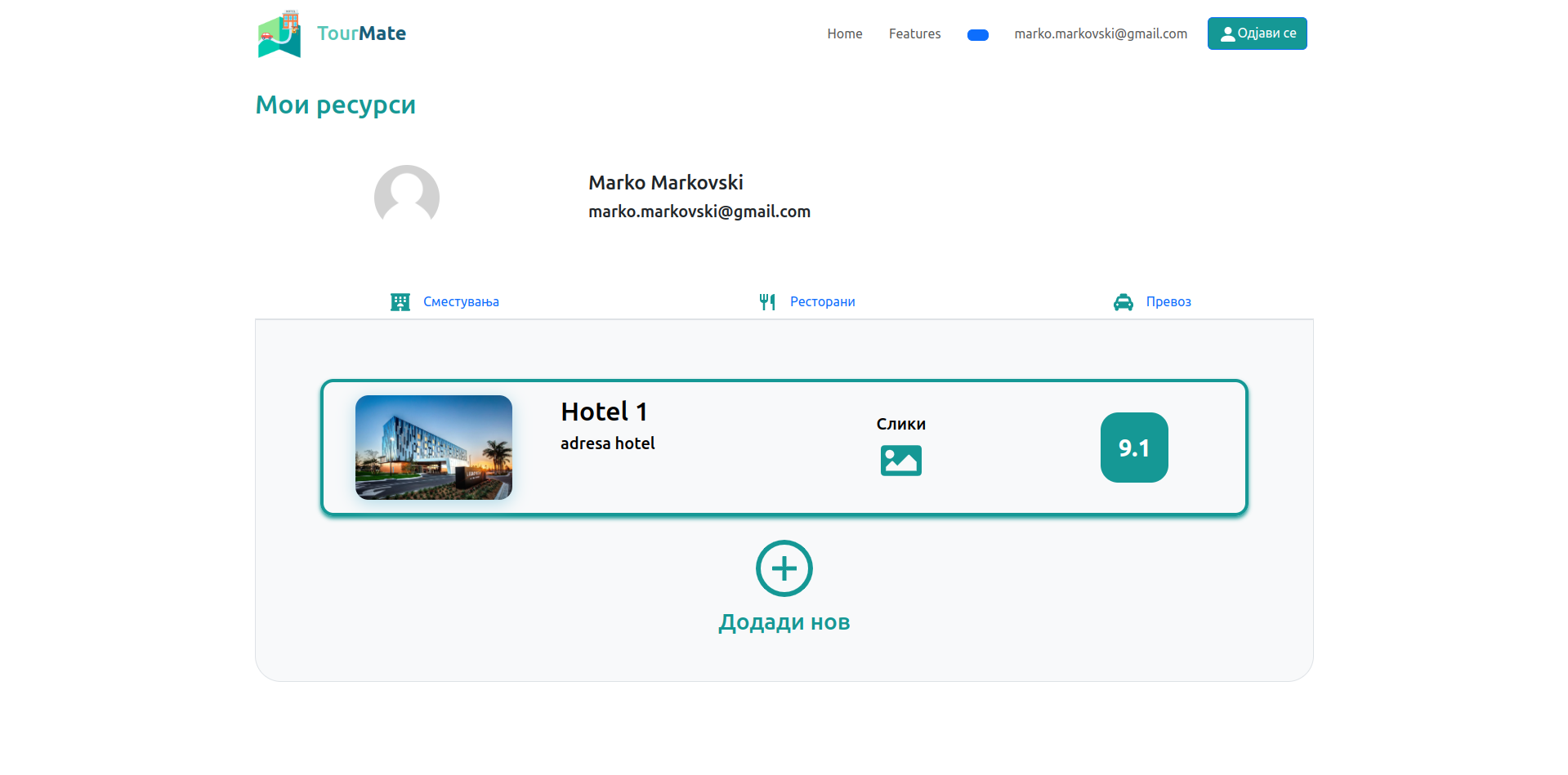Click the TourMate map logo icon

click(x=279, y=34)
